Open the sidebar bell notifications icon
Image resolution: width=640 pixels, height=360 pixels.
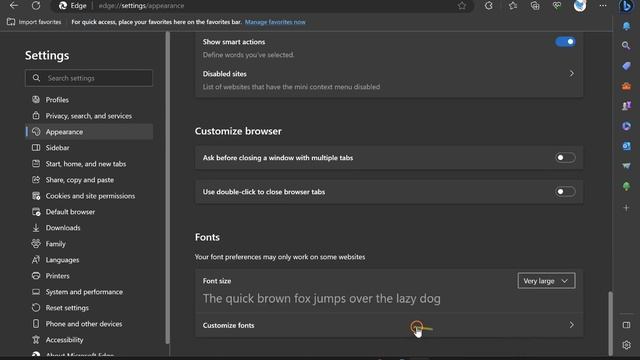(626, 26)
